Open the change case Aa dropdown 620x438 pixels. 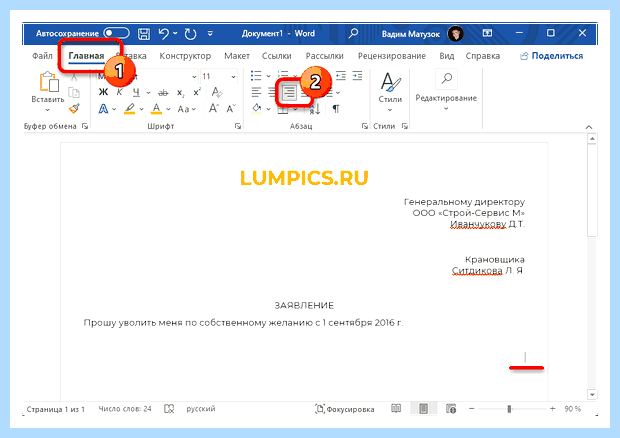click(187, 109)
